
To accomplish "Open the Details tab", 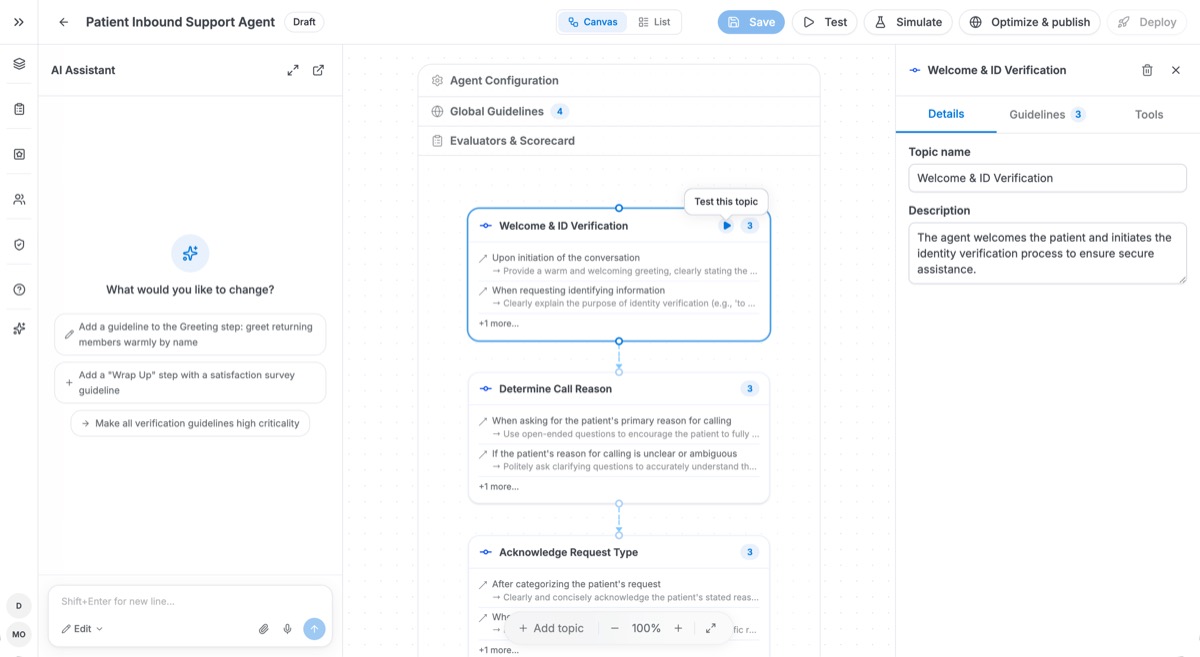I will (x=946, y=114).
